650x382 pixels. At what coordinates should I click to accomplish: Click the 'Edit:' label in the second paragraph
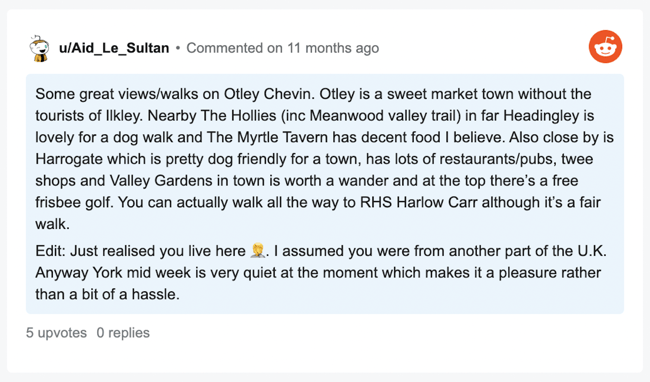[x=51, y=251]
